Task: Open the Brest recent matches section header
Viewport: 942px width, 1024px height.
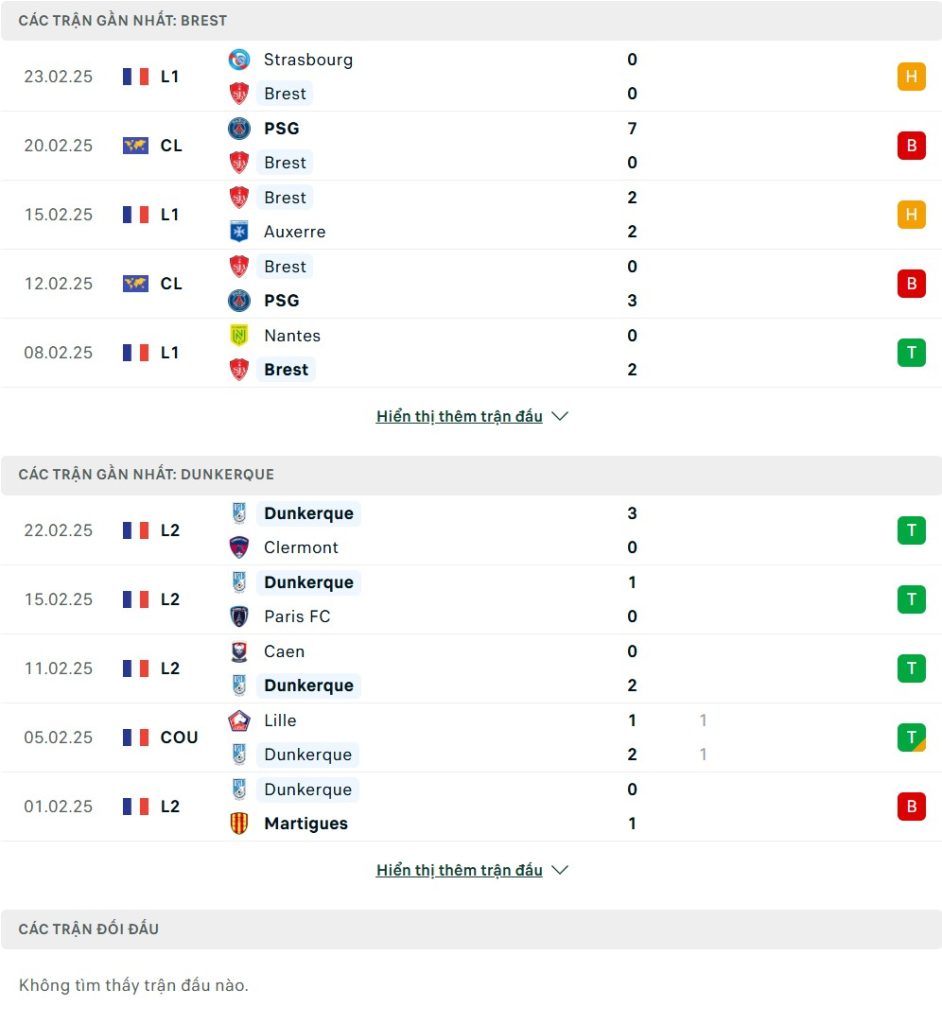Action: [123, 20]
